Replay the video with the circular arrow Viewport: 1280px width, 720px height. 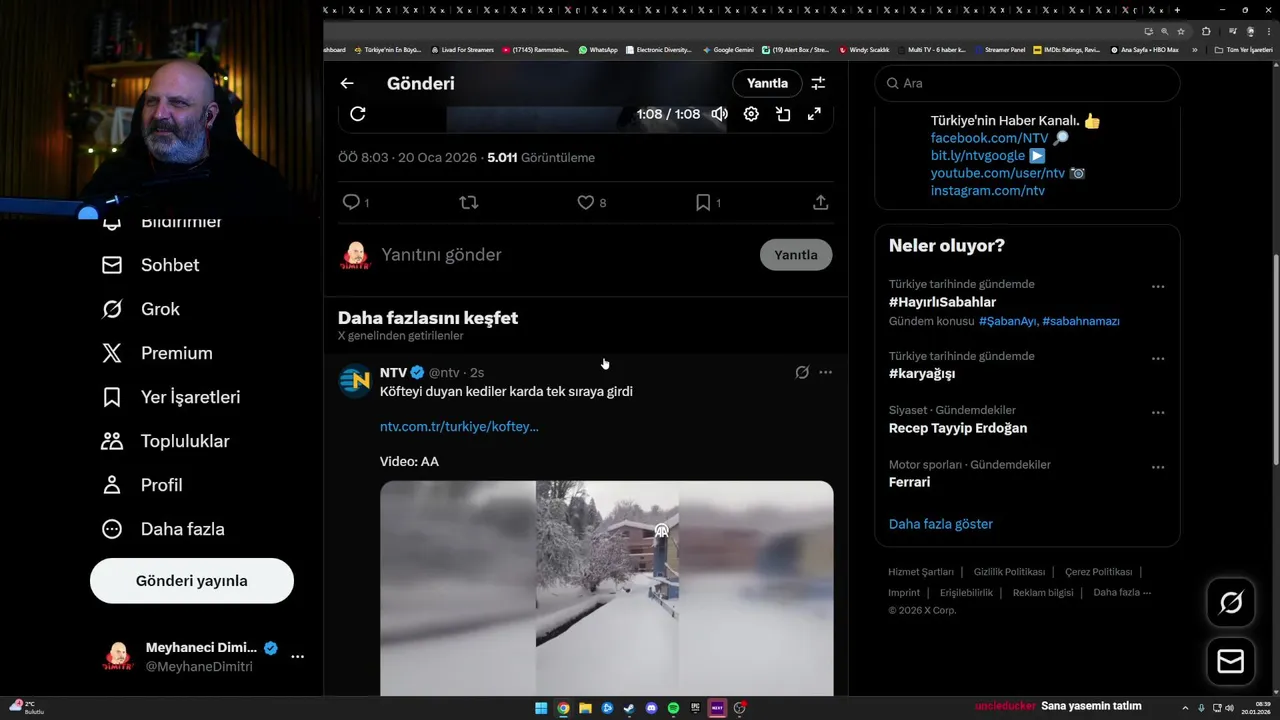358,114
